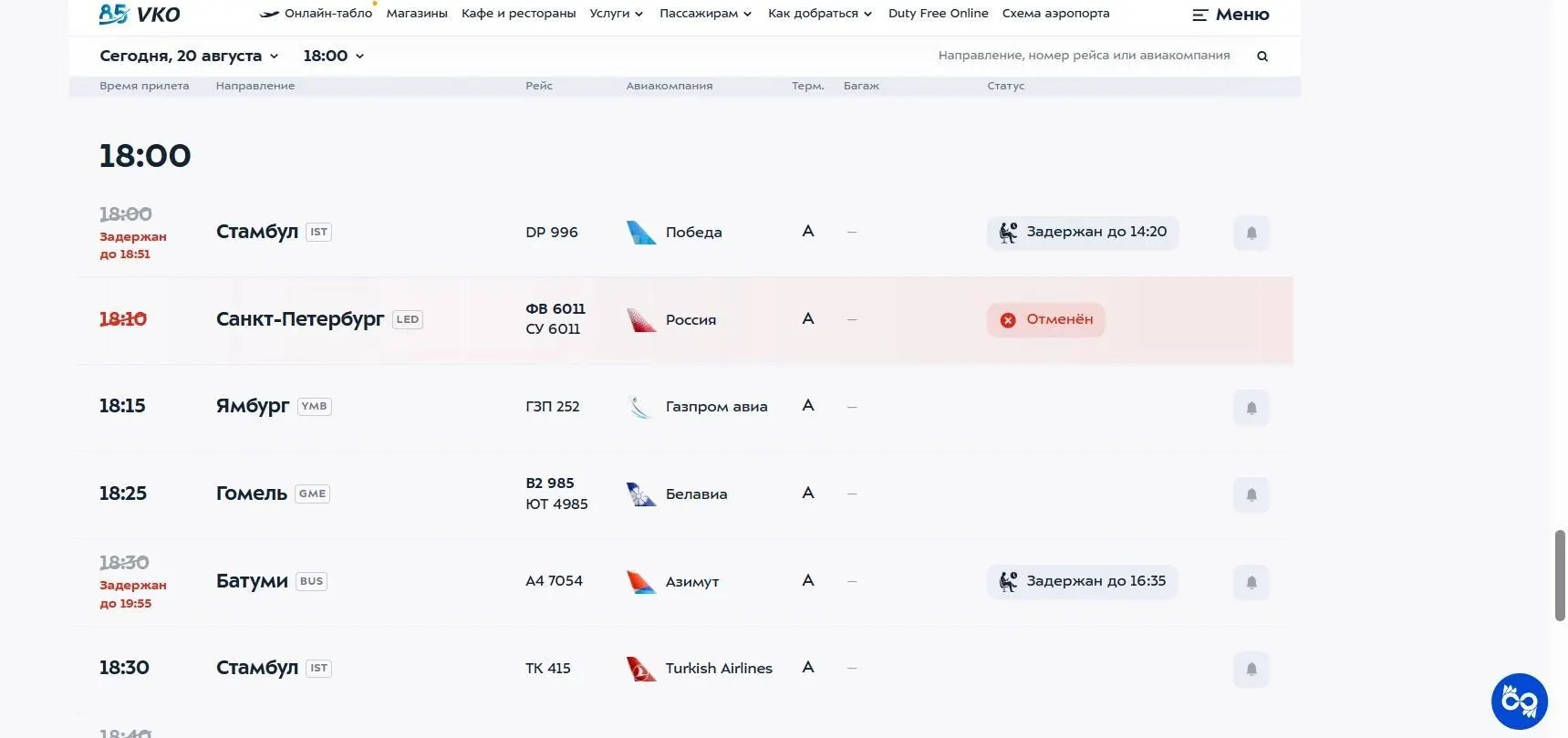This screenshot has height=738, width=1568.
Task: Click the GME airport code tag
Action: pos(312,494)
